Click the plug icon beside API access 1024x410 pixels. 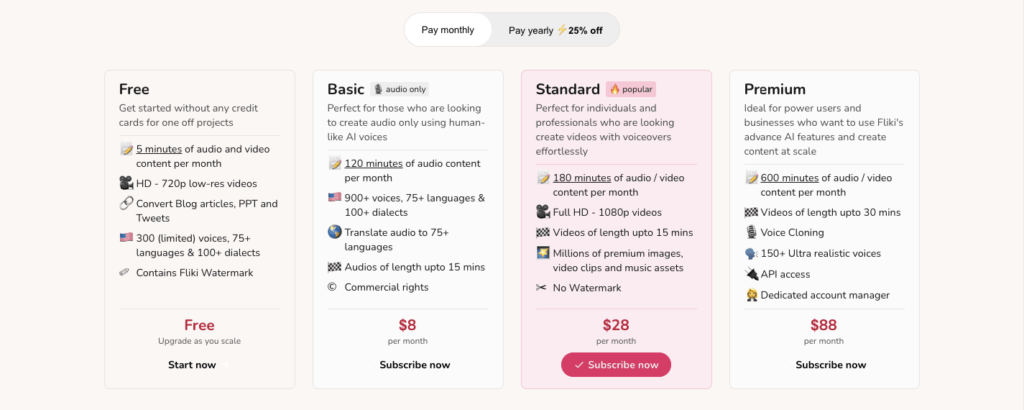[751, 274]
